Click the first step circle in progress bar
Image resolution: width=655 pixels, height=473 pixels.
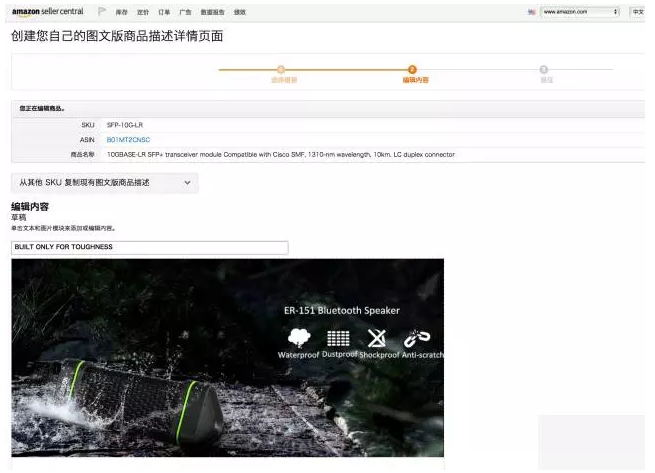[x=281, y=70]
